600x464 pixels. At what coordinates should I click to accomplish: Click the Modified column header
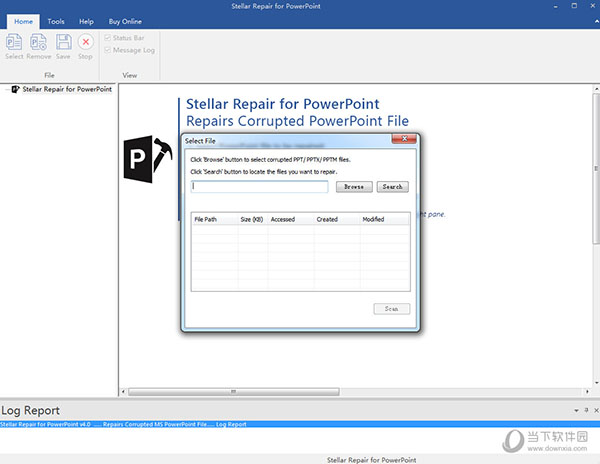click(x=384, y=219)
